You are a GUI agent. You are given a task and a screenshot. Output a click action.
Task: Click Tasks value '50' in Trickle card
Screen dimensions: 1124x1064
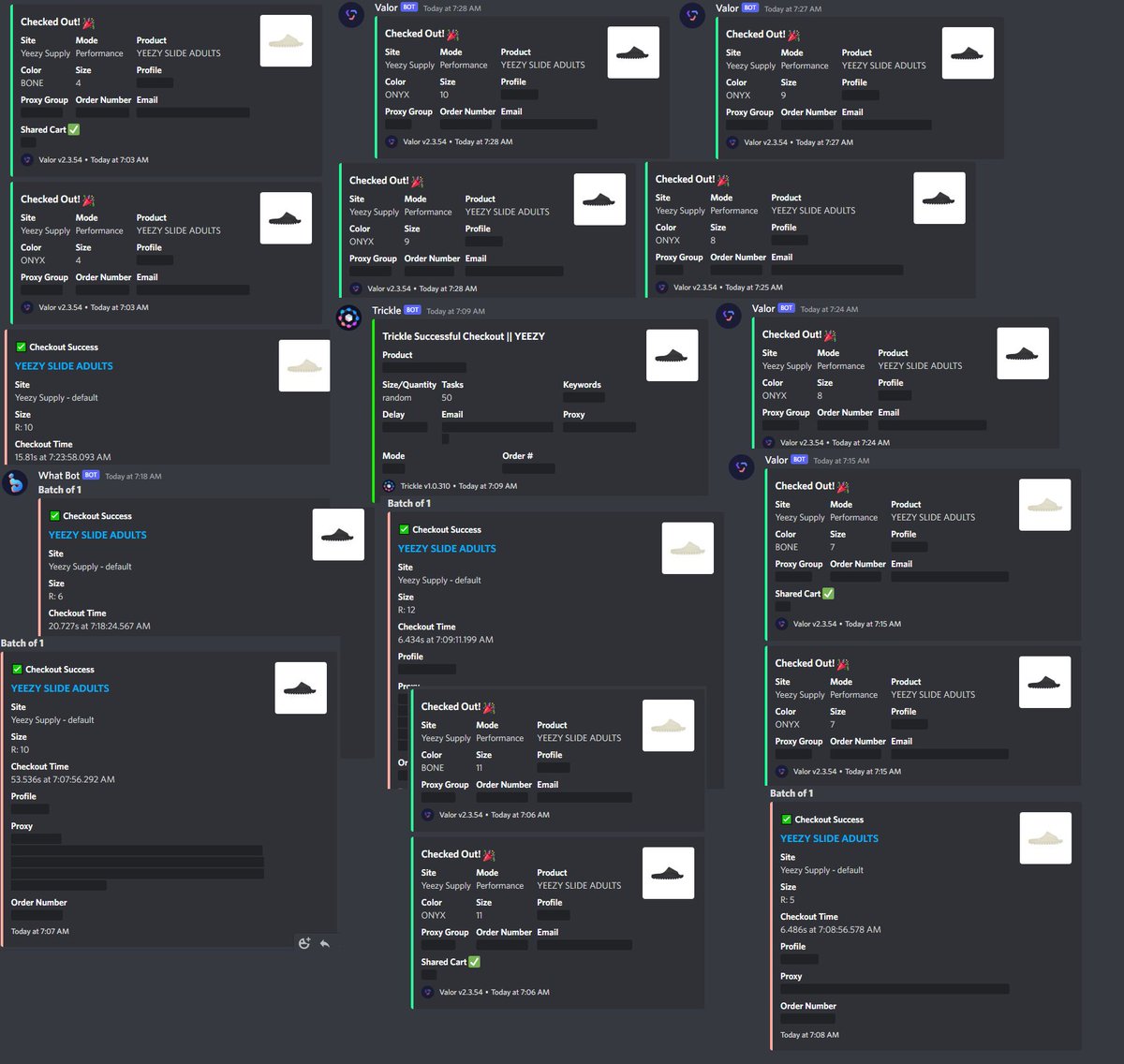(447, 398)
